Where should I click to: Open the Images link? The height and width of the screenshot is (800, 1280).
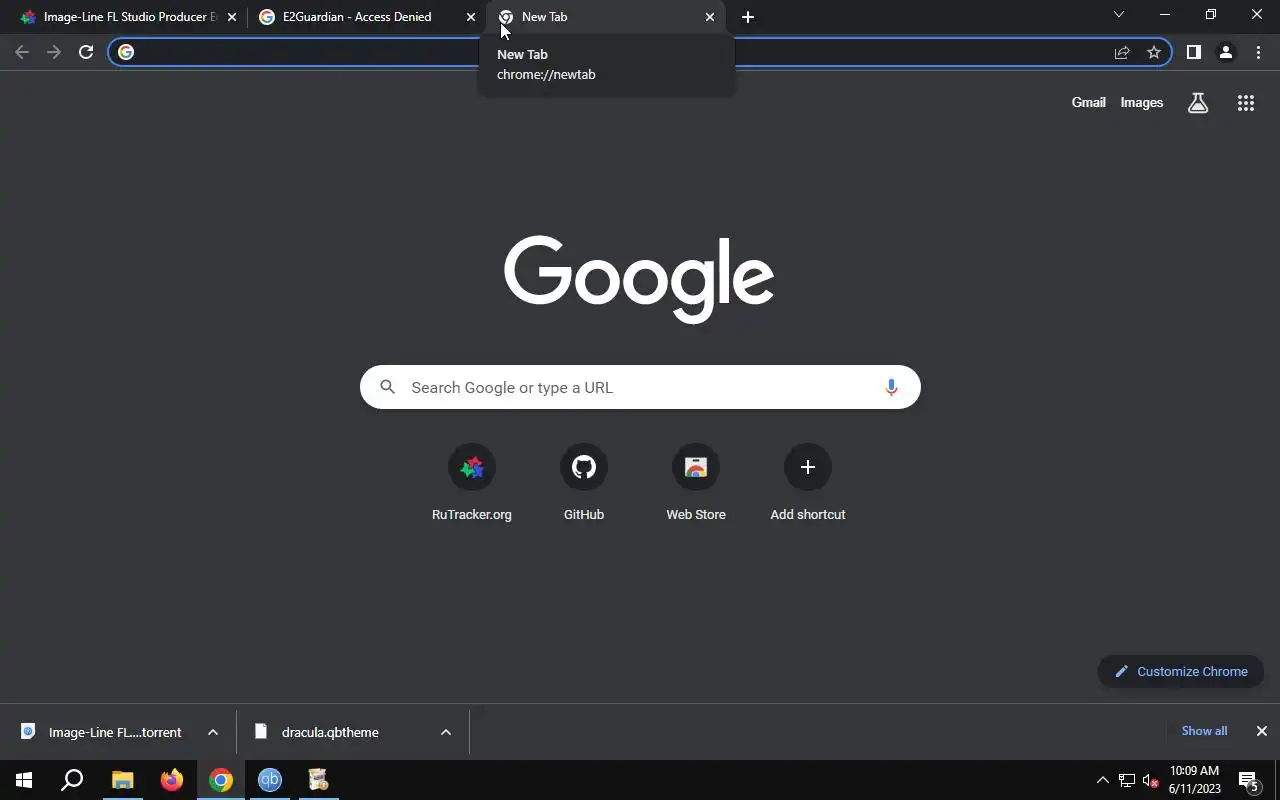click(x=1142, y=102)
